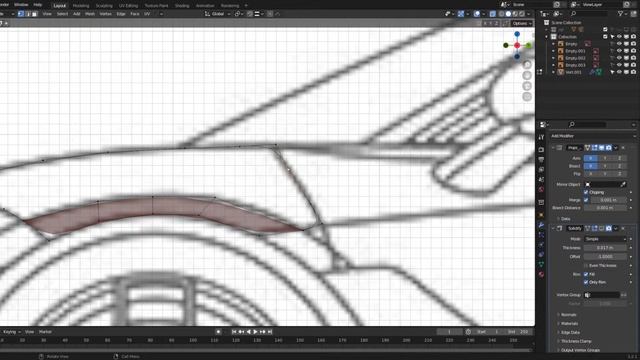Open the timeline Keying popover
This screenshot has height=360, width=640.
pos(11,332)
